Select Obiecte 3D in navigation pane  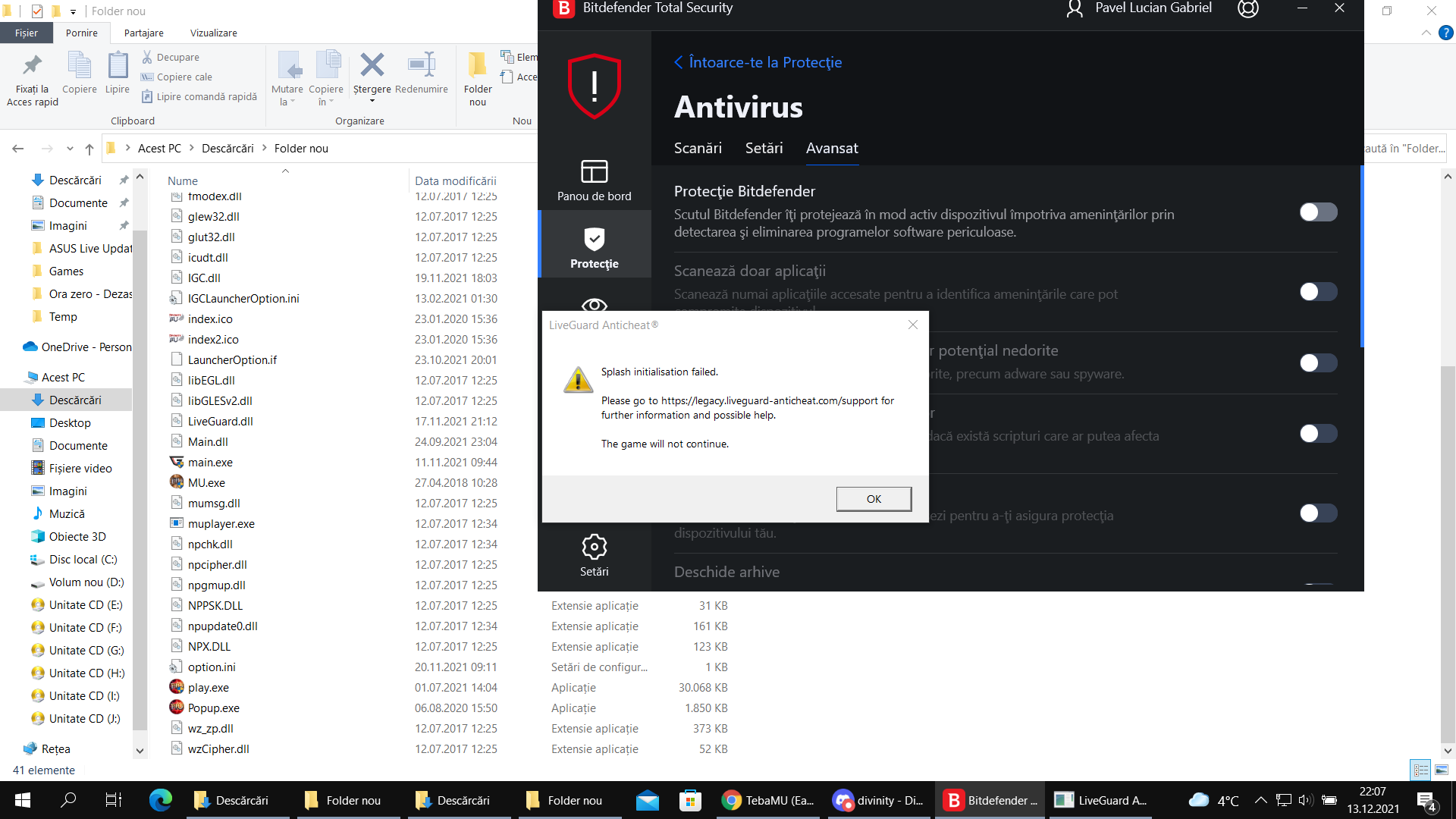(67, 537)
